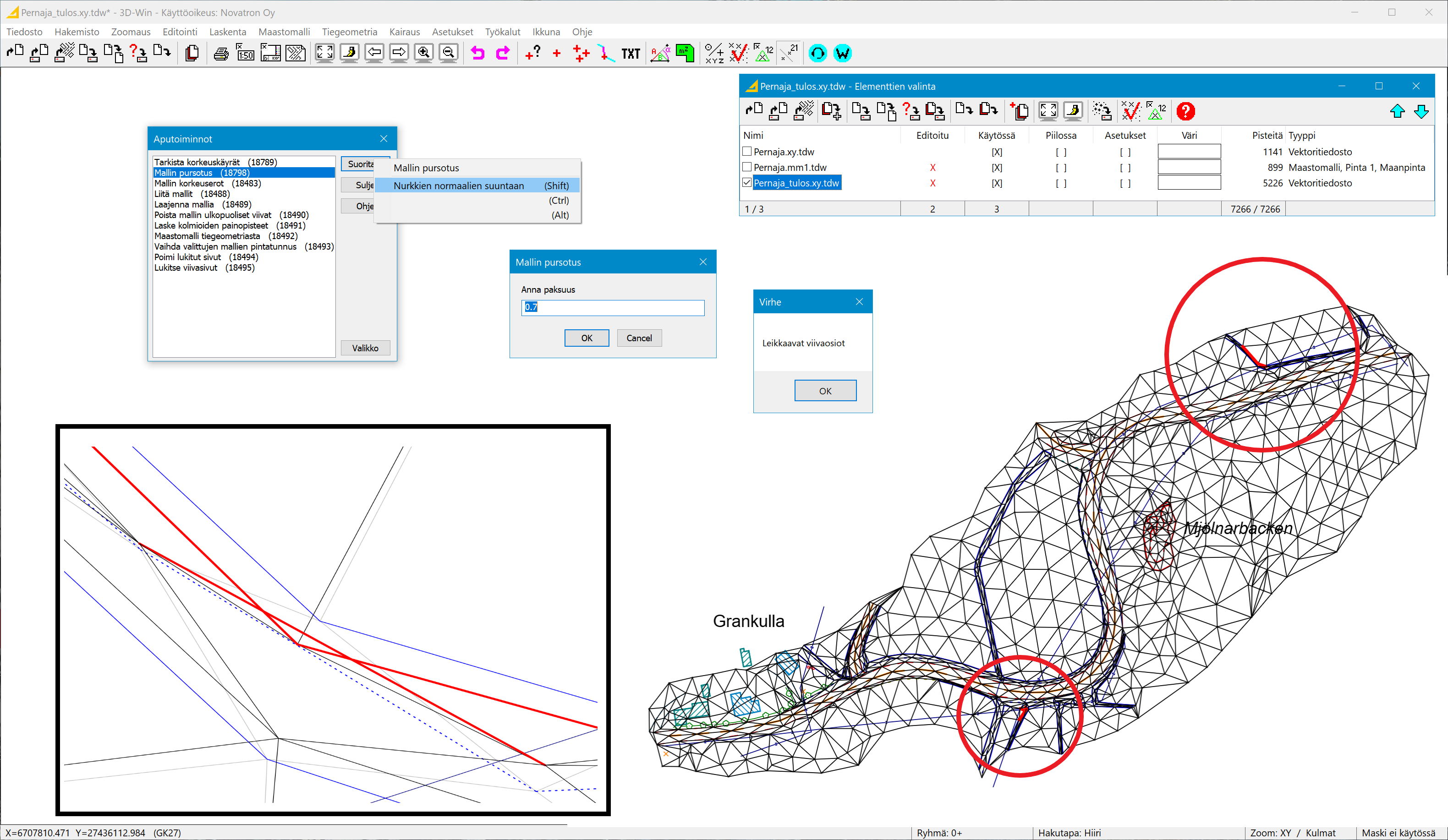Click Cancel in Mallin pursotus dialog
1448x840 pixels.
click(x=639, y=338)
